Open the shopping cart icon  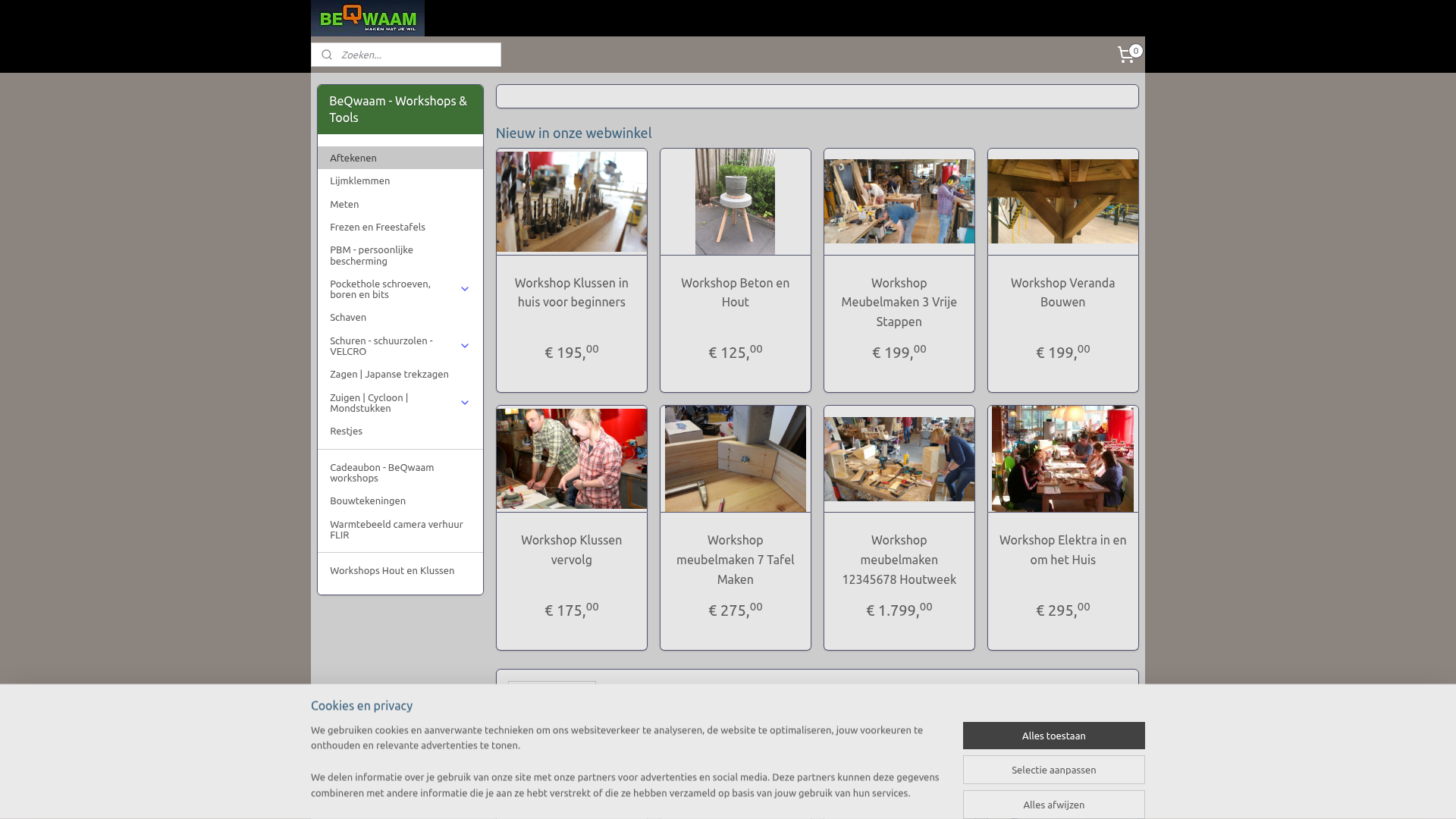(x=1128, y=54)
